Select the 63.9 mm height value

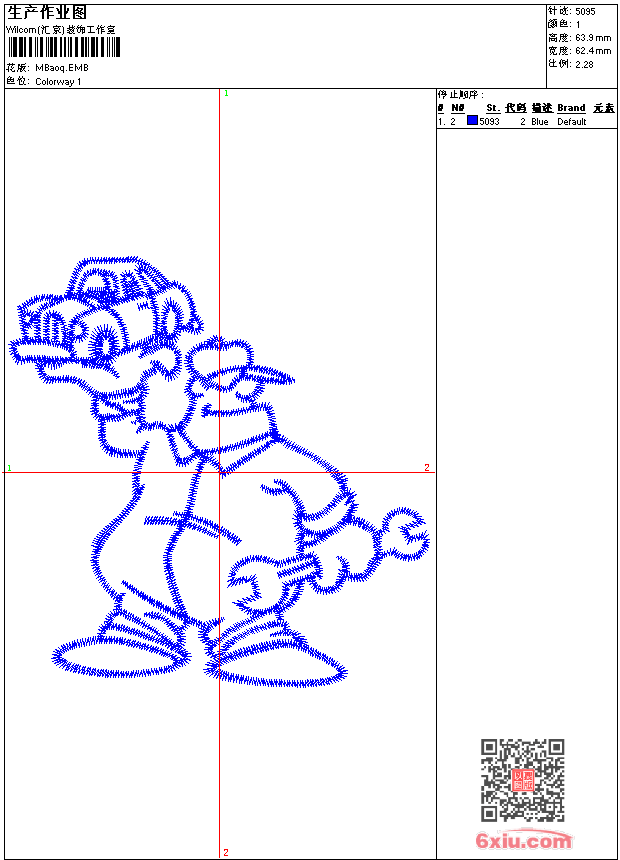click(x=593, y=38)
